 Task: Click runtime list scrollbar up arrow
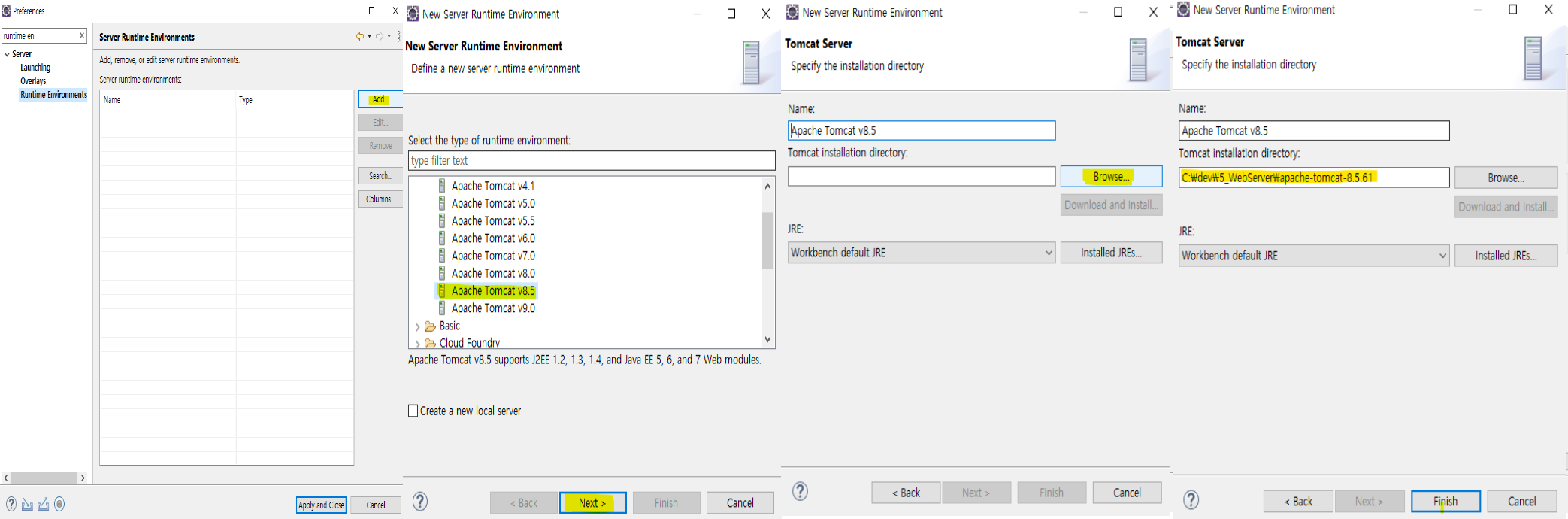pyautogui.click(x=767, y=186)
